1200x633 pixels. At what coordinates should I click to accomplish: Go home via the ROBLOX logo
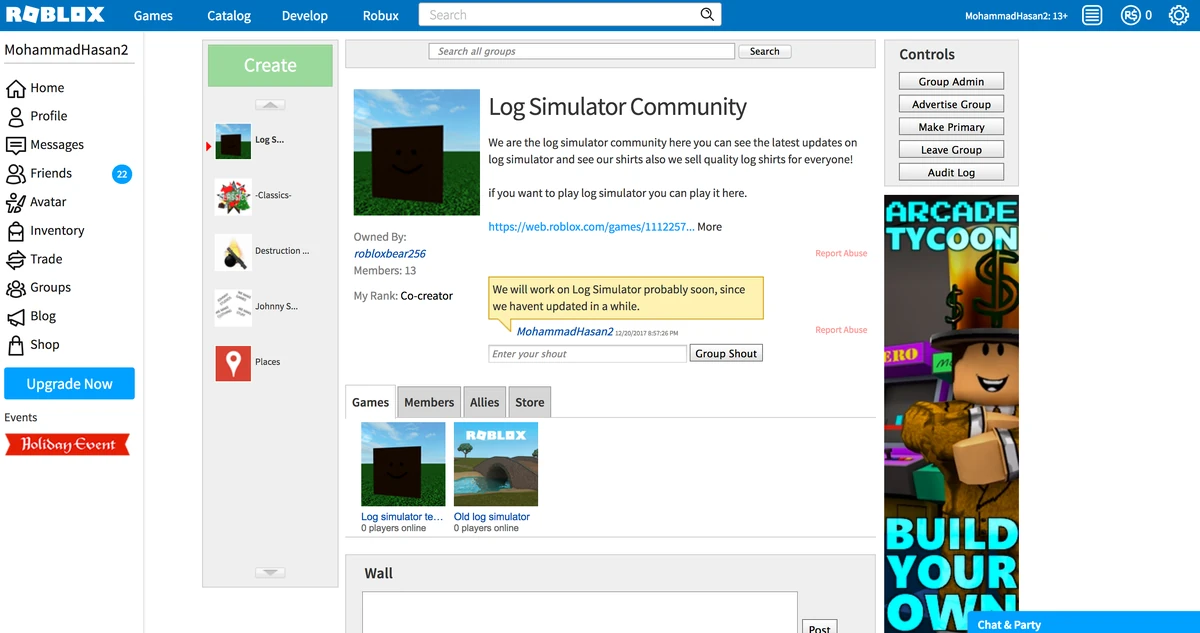pyautogui.click(x=57, y=14)
